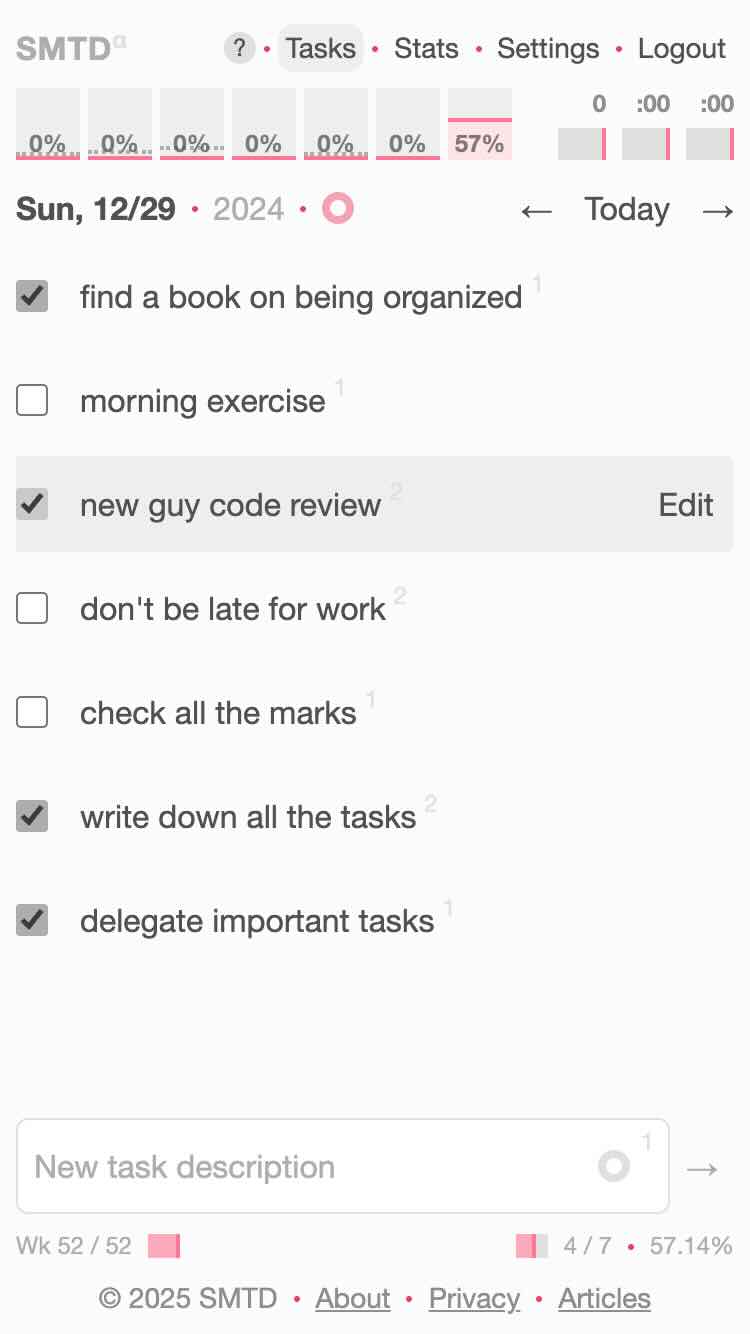Click the SMTD logo

coord(66,48)
